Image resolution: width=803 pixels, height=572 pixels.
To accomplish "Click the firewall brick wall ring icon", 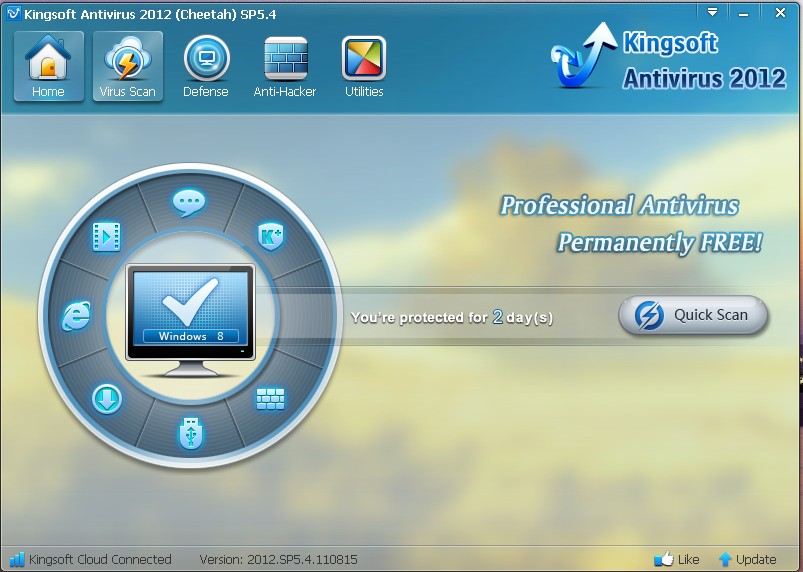I will tap(270, 399).
